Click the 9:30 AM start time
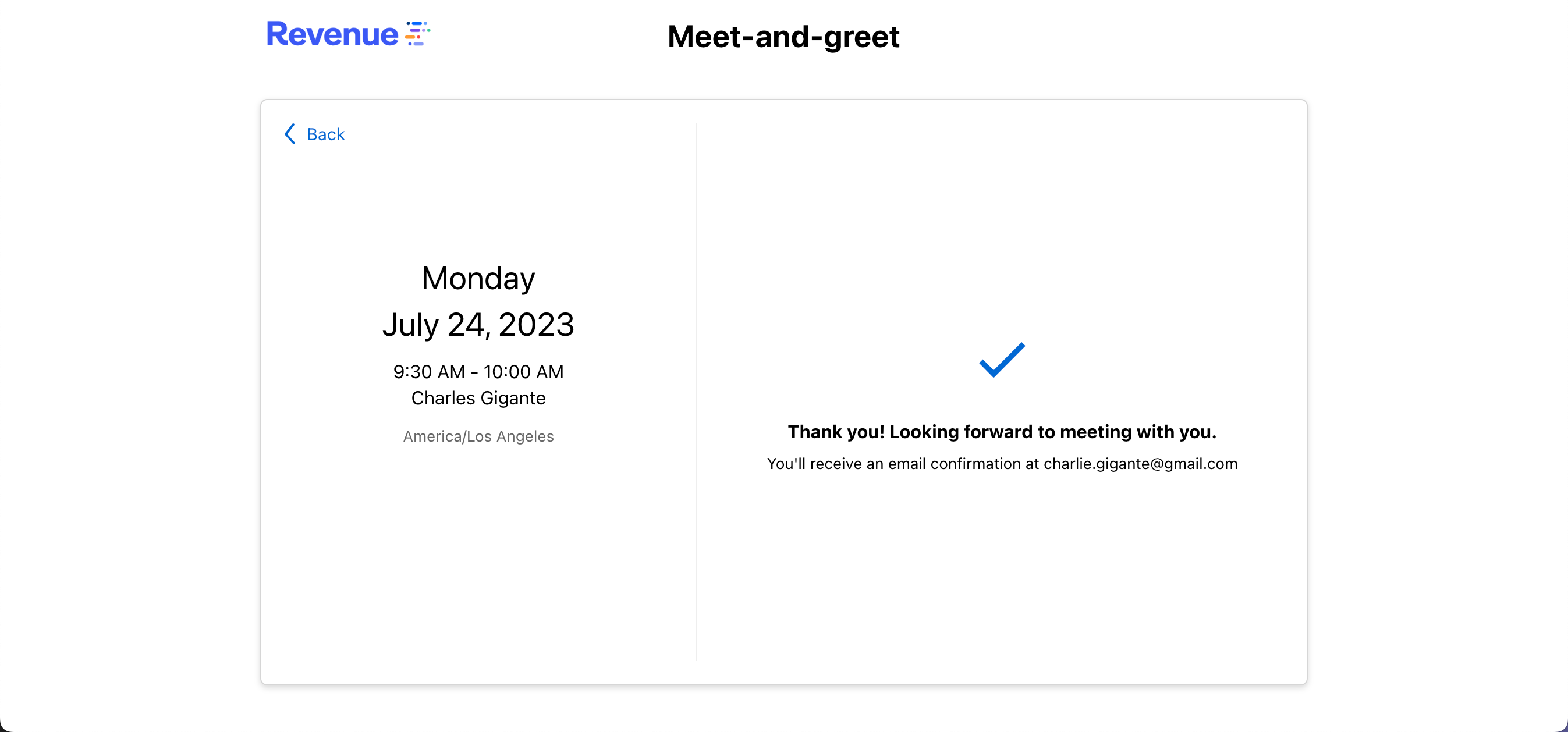This screenshot has width=1568, height=732. (428, 372)
